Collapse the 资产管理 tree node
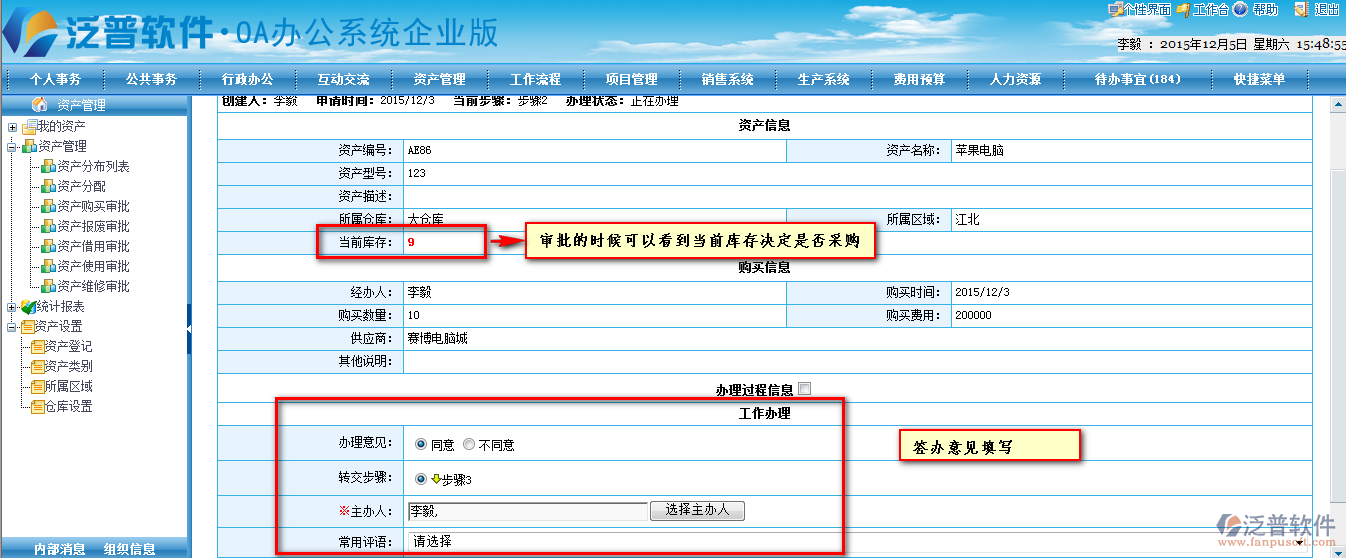 [x=12, y=147]
